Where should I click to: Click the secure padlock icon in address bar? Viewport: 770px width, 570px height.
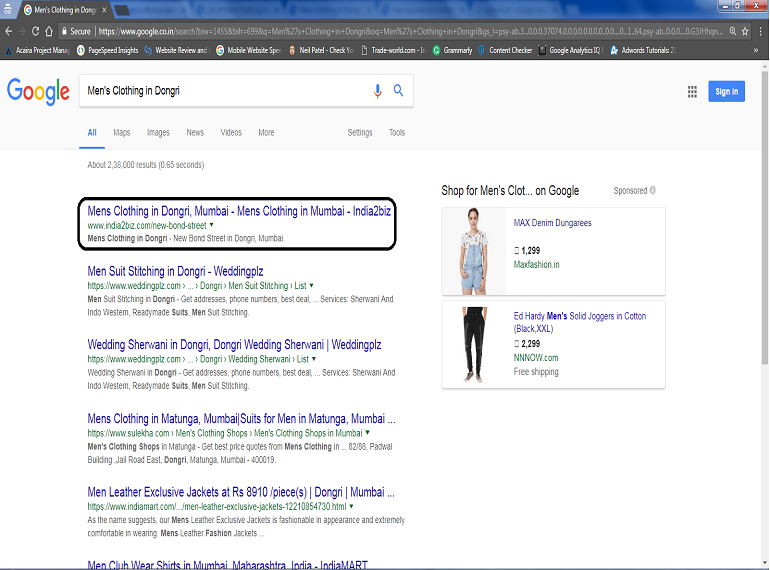tap(64, 31)
